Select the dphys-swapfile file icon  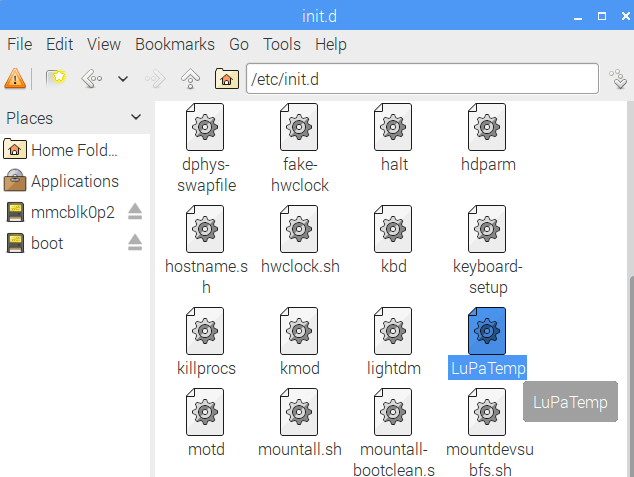[205, 127]
